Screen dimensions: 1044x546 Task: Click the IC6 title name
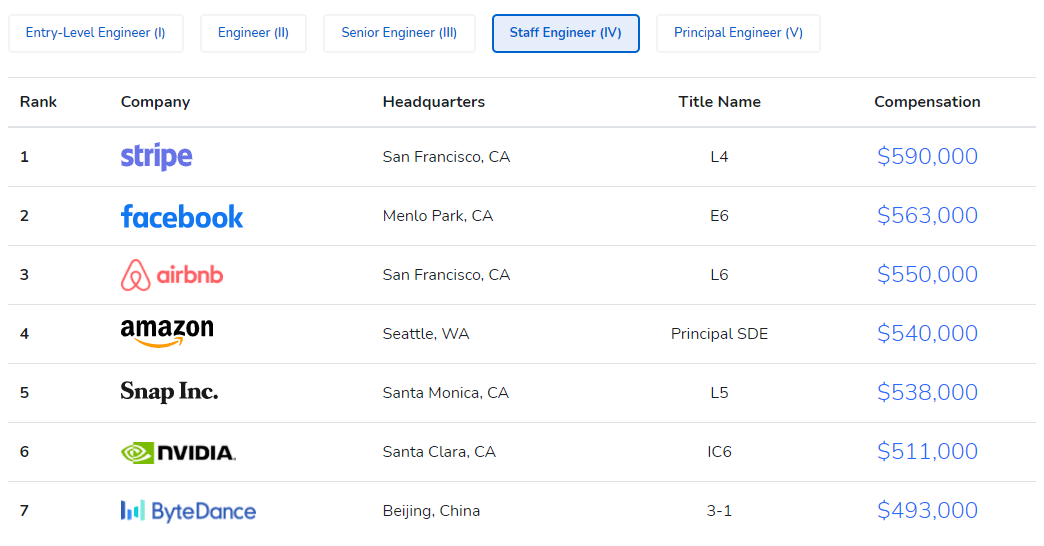tap(719, 452)
